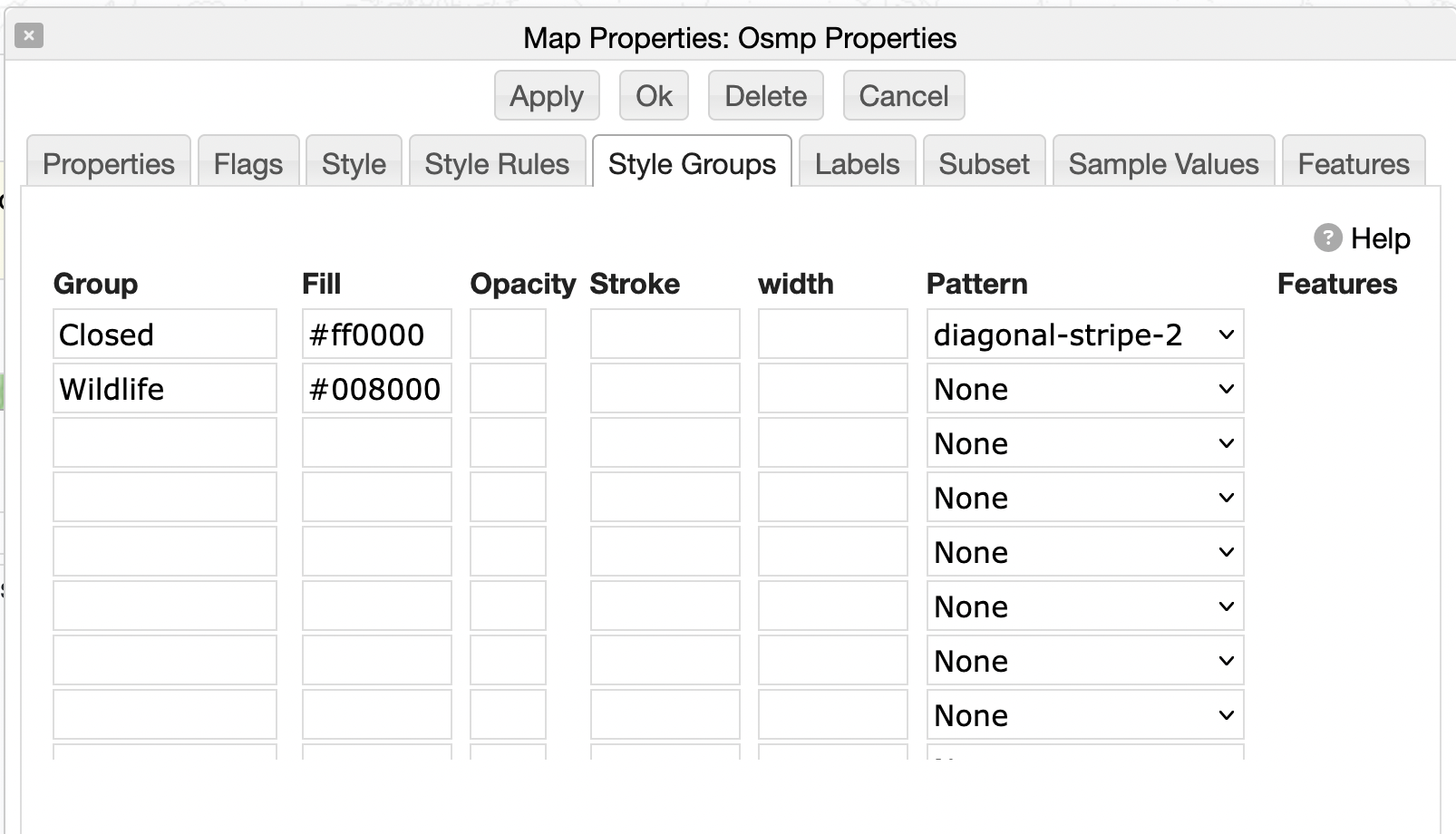This screenshot has height=834, width=1456.
Task: Click the Closed row opacity field
Action: pos(508,335)
